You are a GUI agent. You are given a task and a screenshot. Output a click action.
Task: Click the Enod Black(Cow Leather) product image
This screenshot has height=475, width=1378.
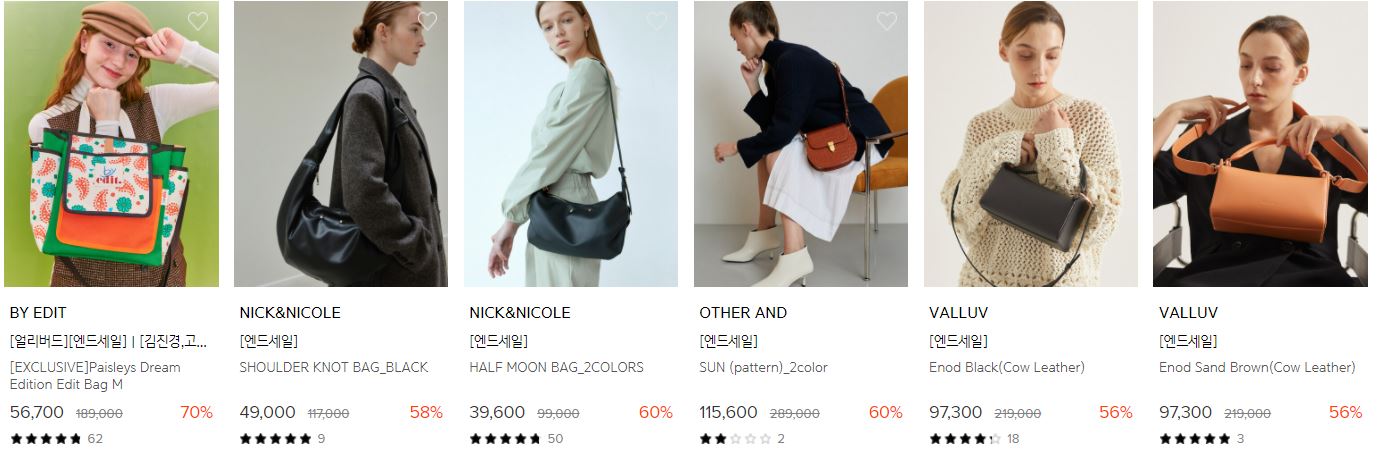[1031, 144]
